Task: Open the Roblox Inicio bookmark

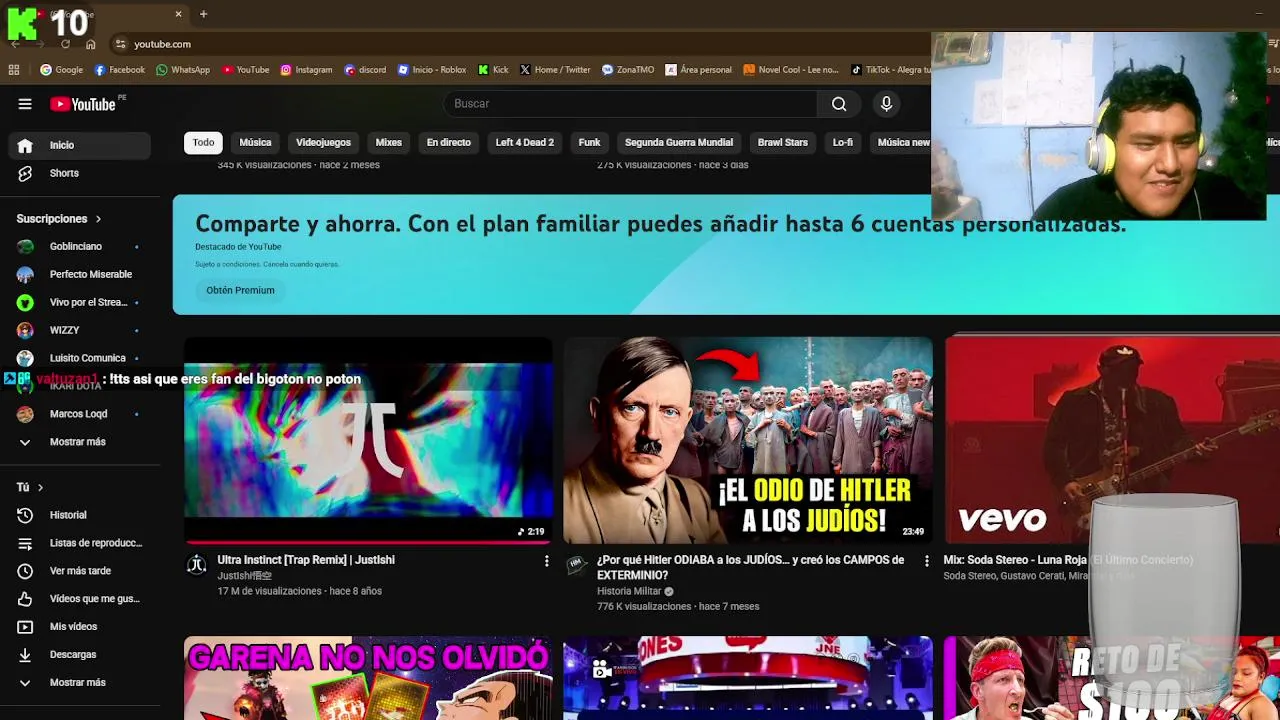Action: point(432,70)
